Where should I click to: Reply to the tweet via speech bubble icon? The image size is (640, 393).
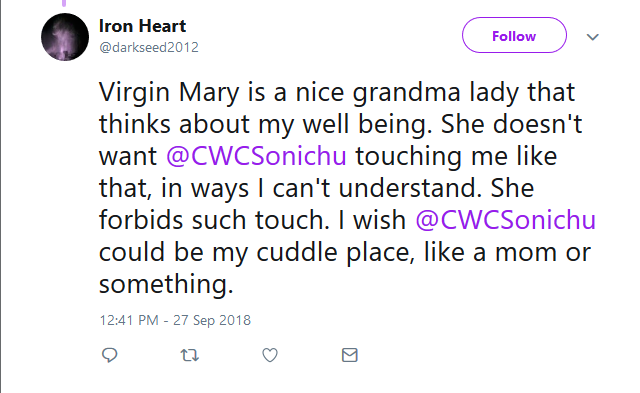[x=109, y=355]
